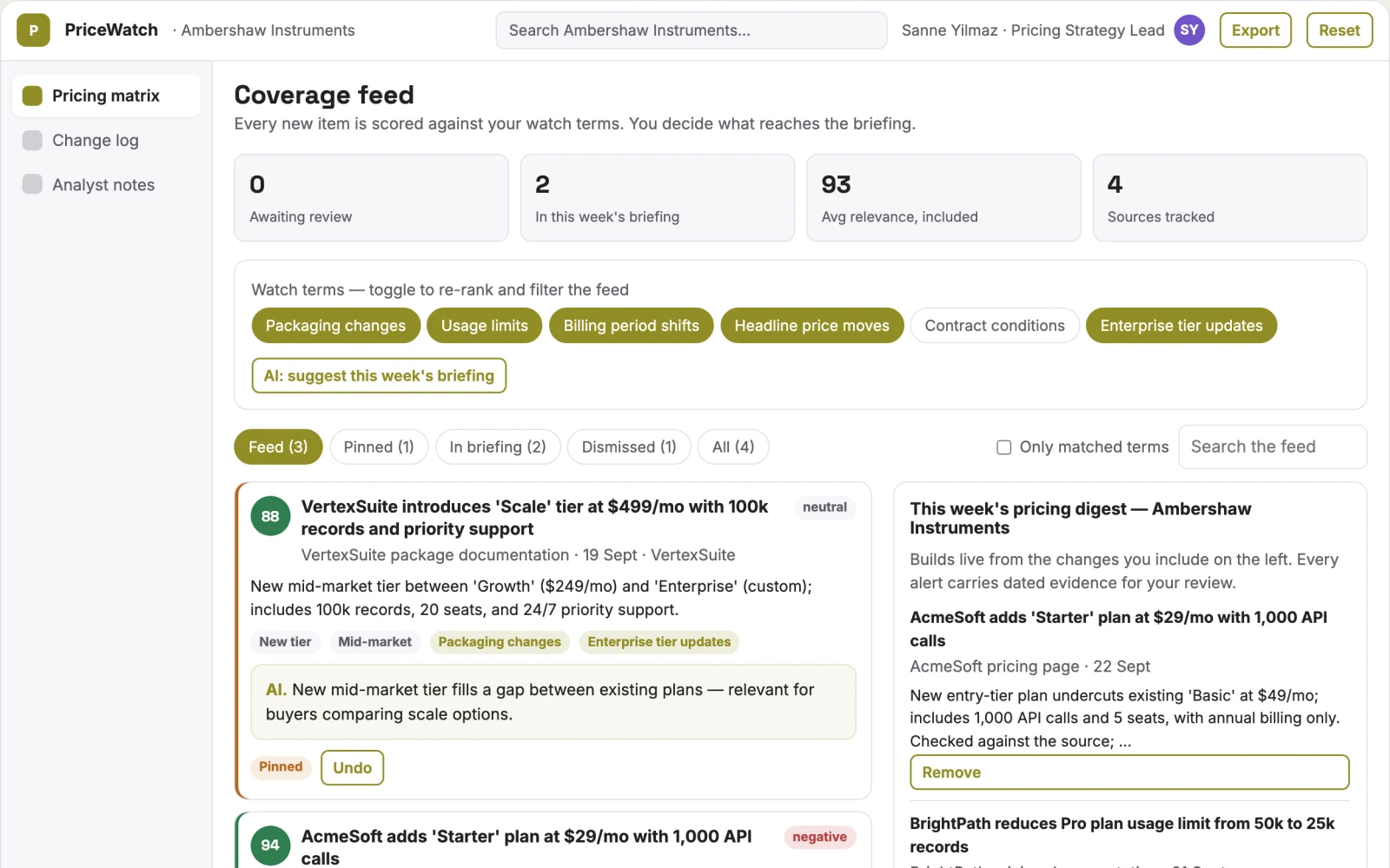The image size is (1390, 868).
Task: Click the Analyst notes sidebar icon
Action: point(32,184)
